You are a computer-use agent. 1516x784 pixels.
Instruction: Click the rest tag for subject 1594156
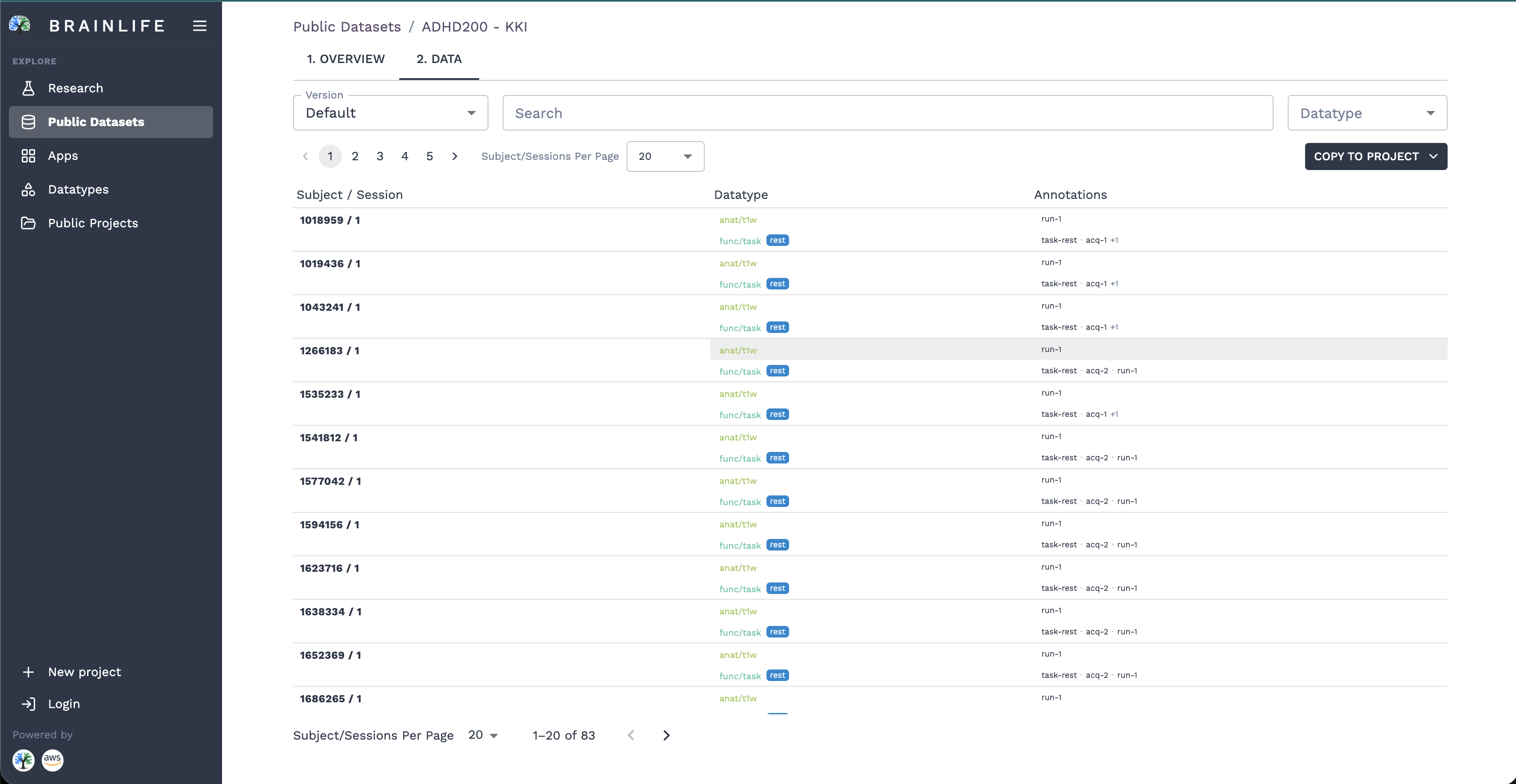(x=778, y=545)
